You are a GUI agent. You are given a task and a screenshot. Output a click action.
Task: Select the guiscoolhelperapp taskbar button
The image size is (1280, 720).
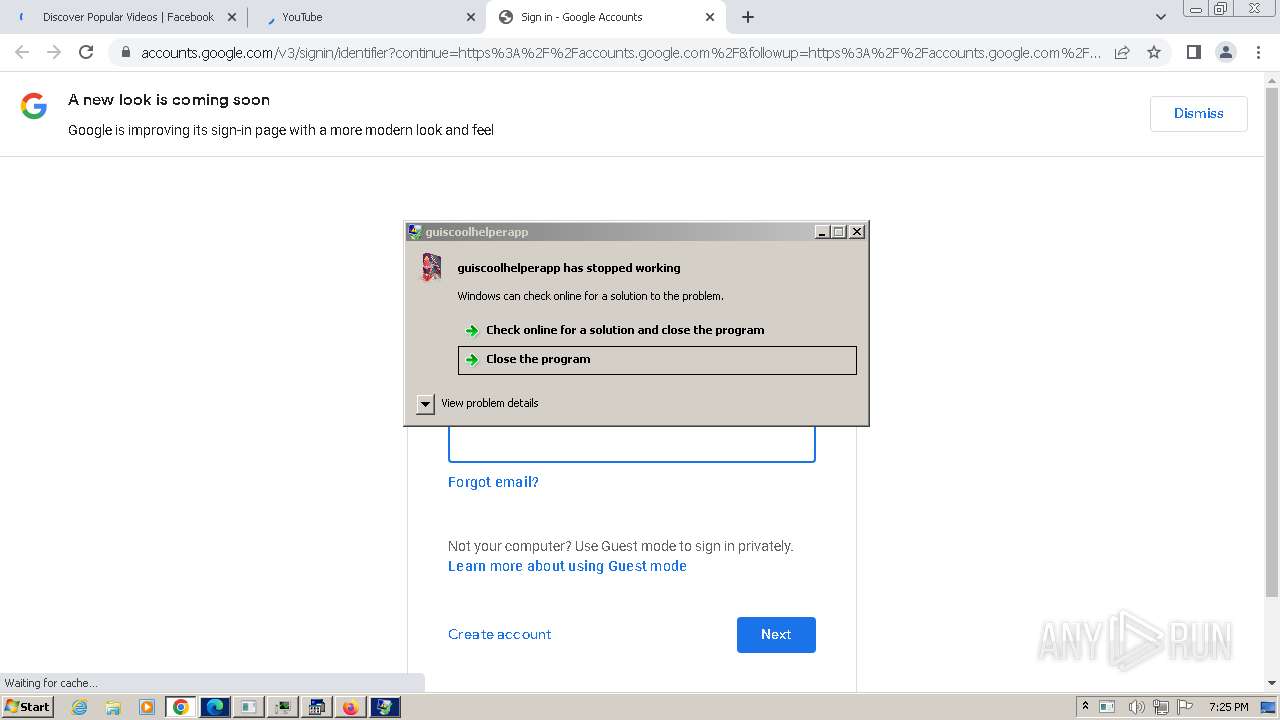click(384, 707)
